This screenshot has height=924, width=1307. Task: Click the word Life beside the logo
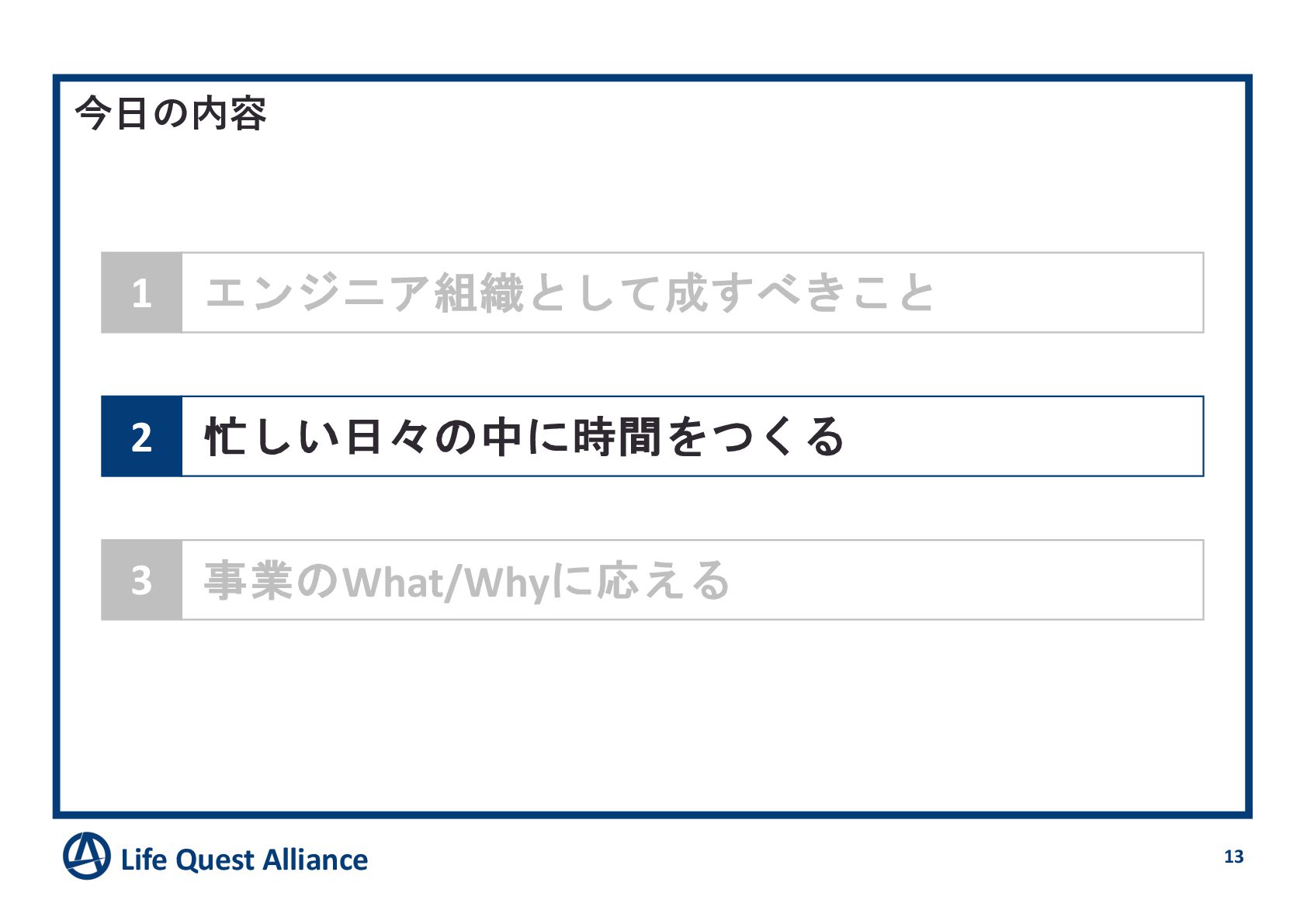coord(144,860)
